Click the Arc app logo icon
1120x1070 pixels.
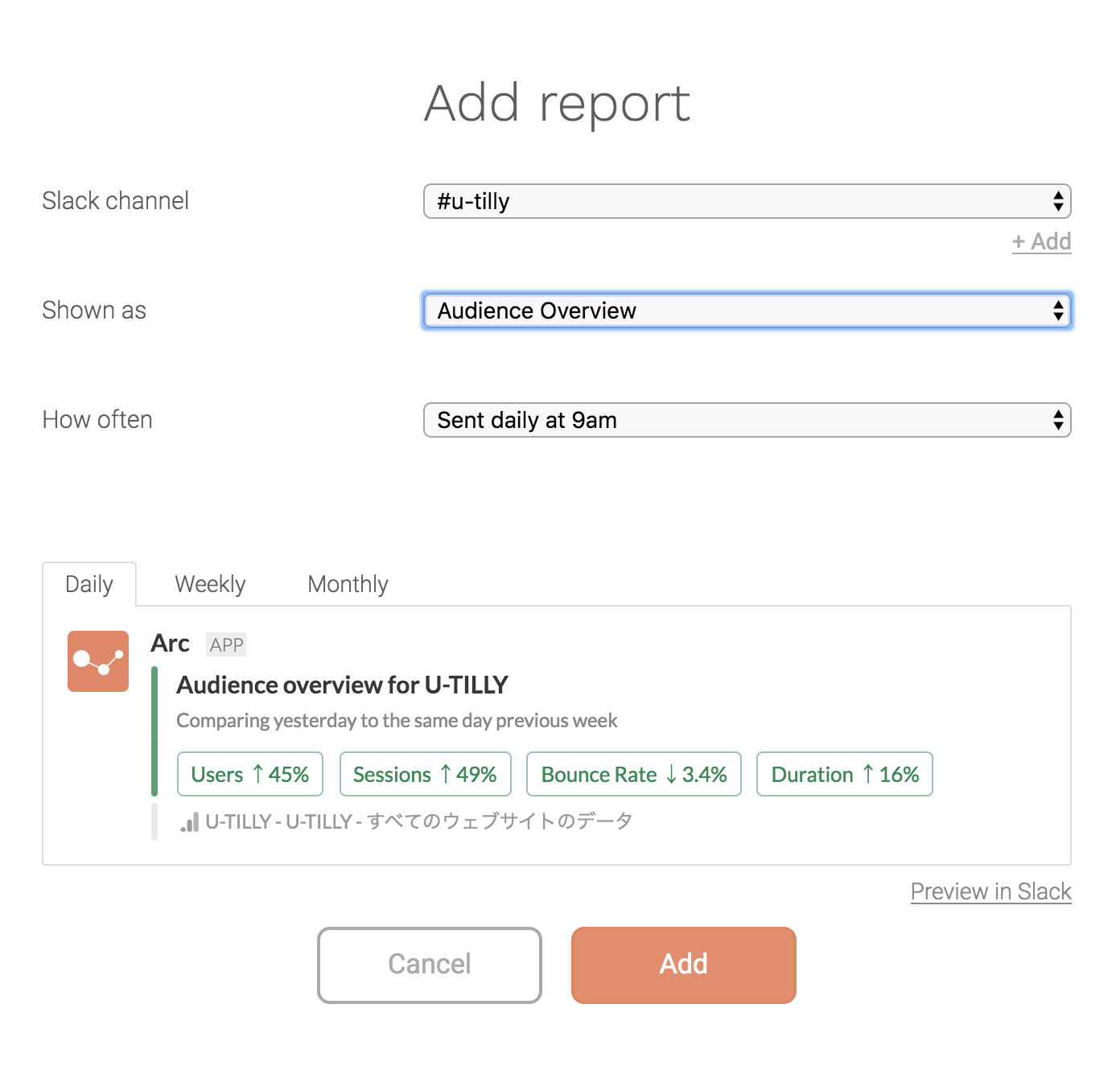(98, 661)
